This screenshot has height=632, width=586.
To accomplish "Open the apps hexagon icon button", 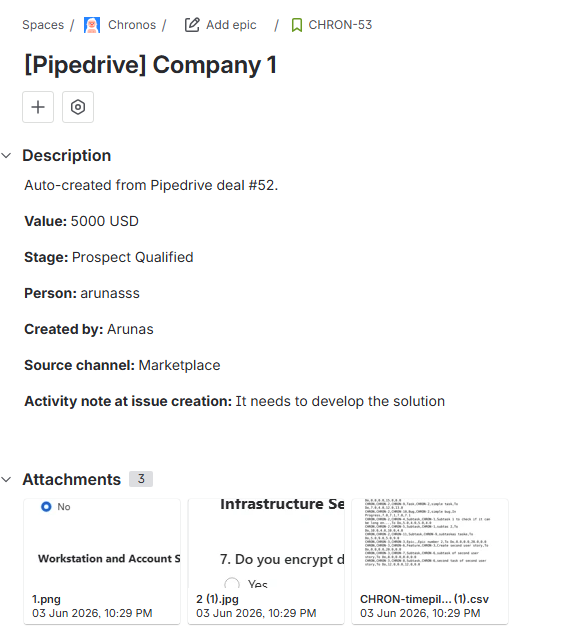I will point(78,107).
